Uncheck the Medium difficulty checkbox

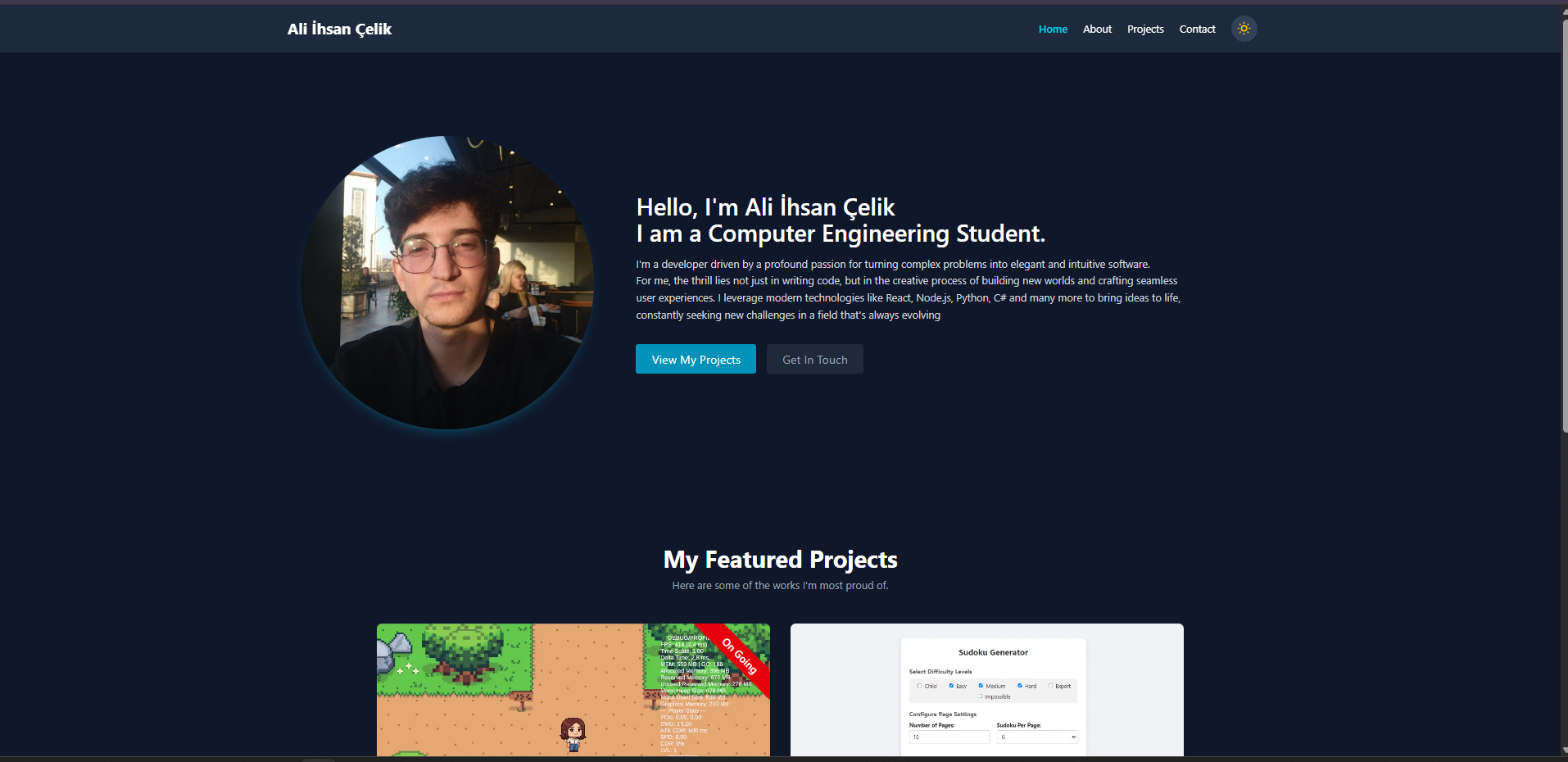[x=981, y=686]
